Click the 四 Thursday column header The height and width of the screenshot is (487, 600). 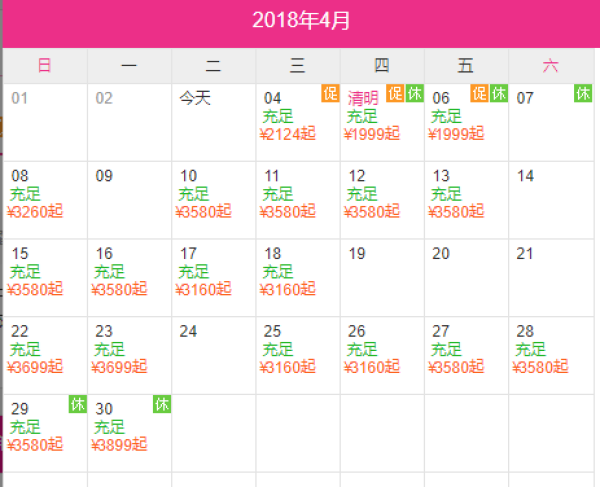point(382,66)
